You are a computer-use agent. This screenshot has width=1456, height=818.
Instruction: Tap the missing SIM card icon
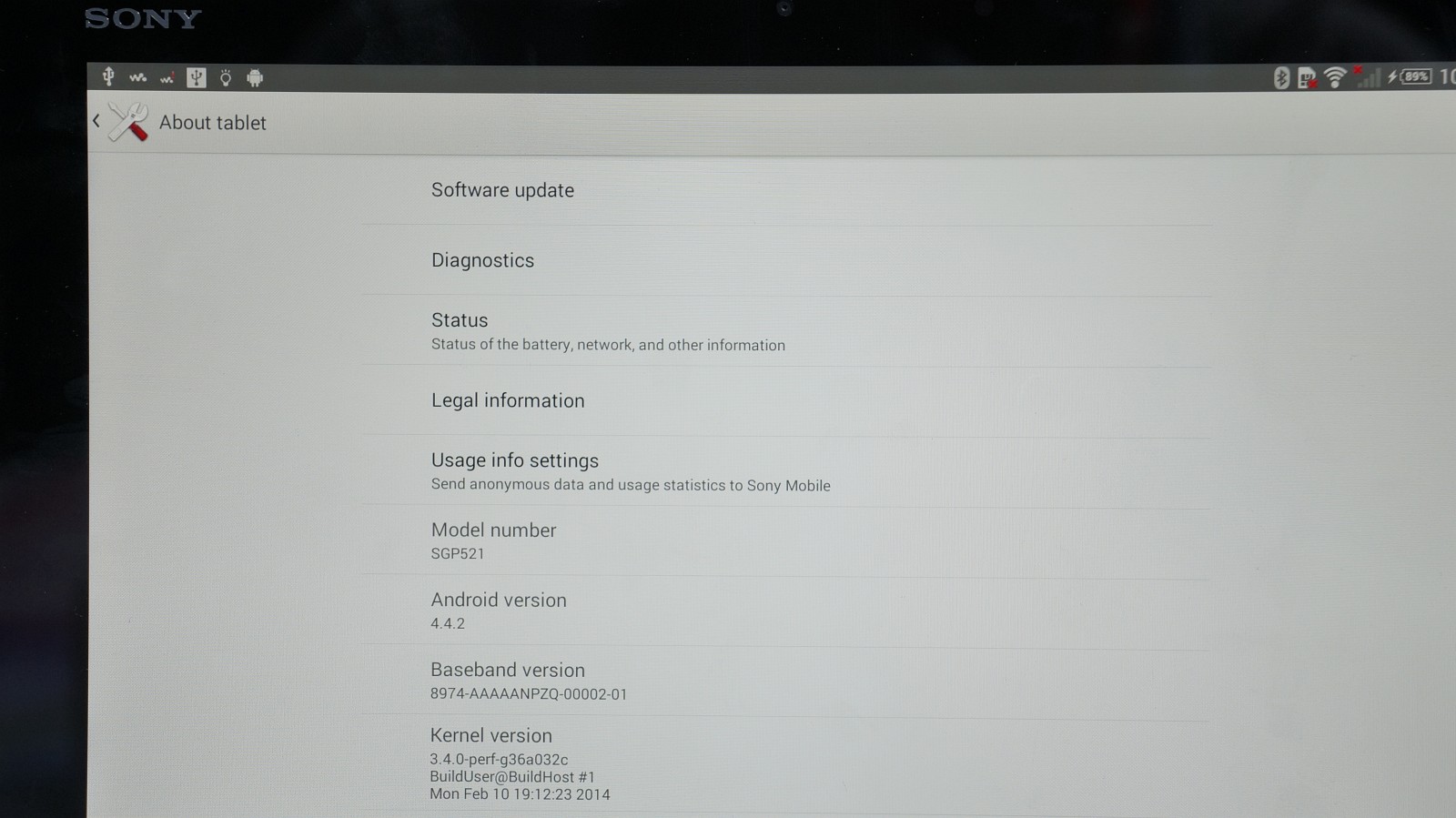1307,79
